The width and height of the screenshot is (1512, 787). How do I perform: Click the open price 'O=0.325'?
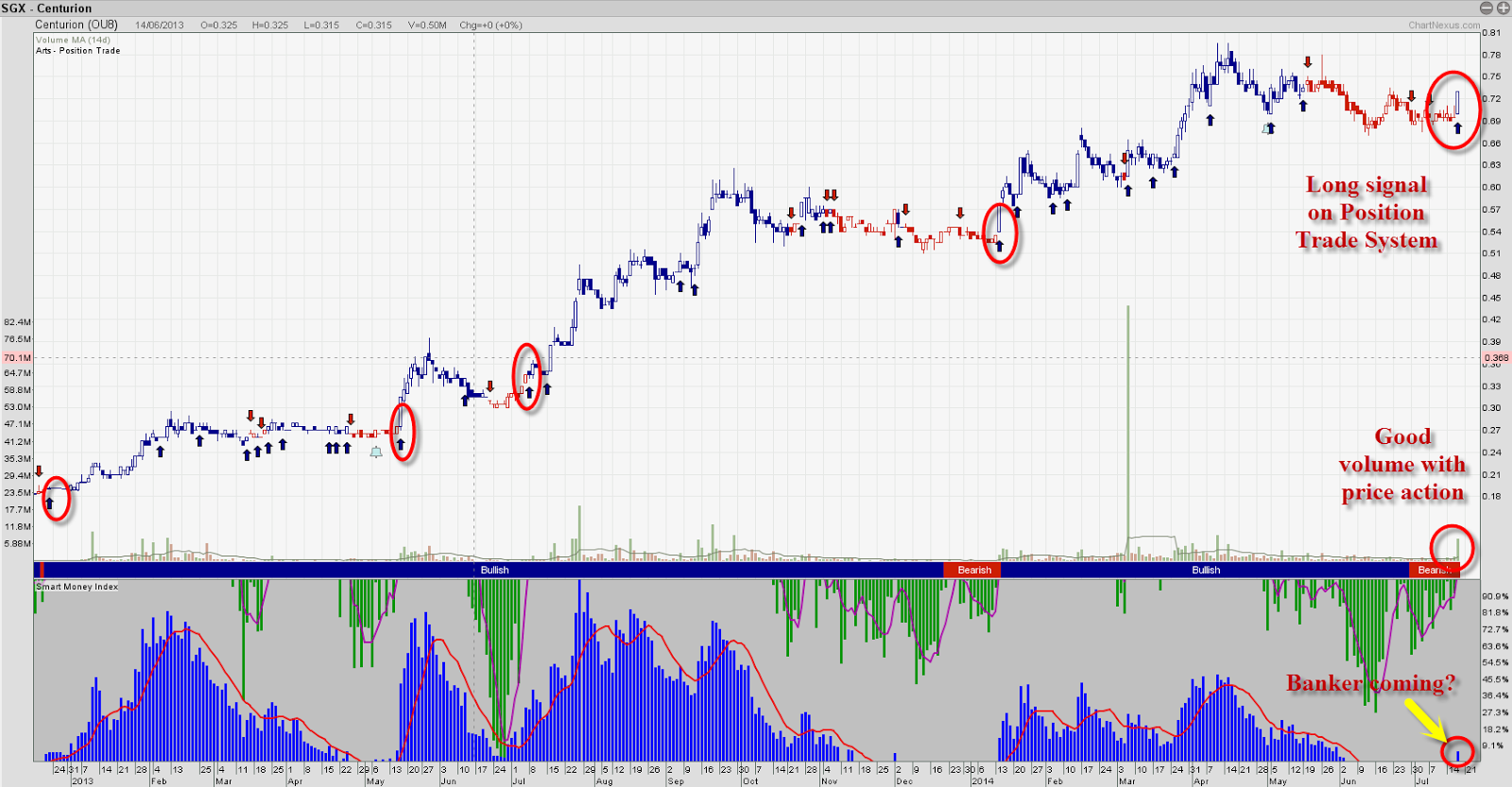coord(219,26)
